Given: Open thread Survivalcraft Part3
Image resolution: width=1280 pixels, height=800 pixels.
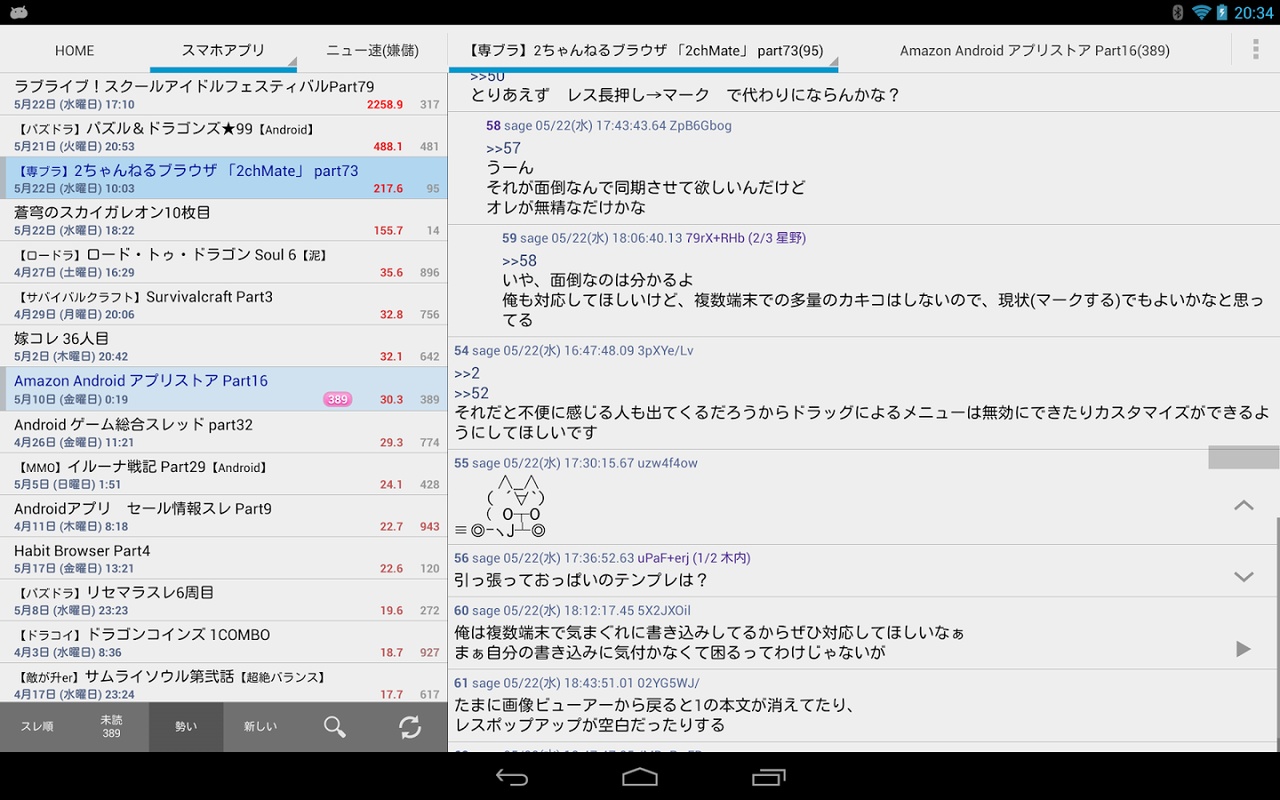Looking at the screenshot, I should coord(223,304).
